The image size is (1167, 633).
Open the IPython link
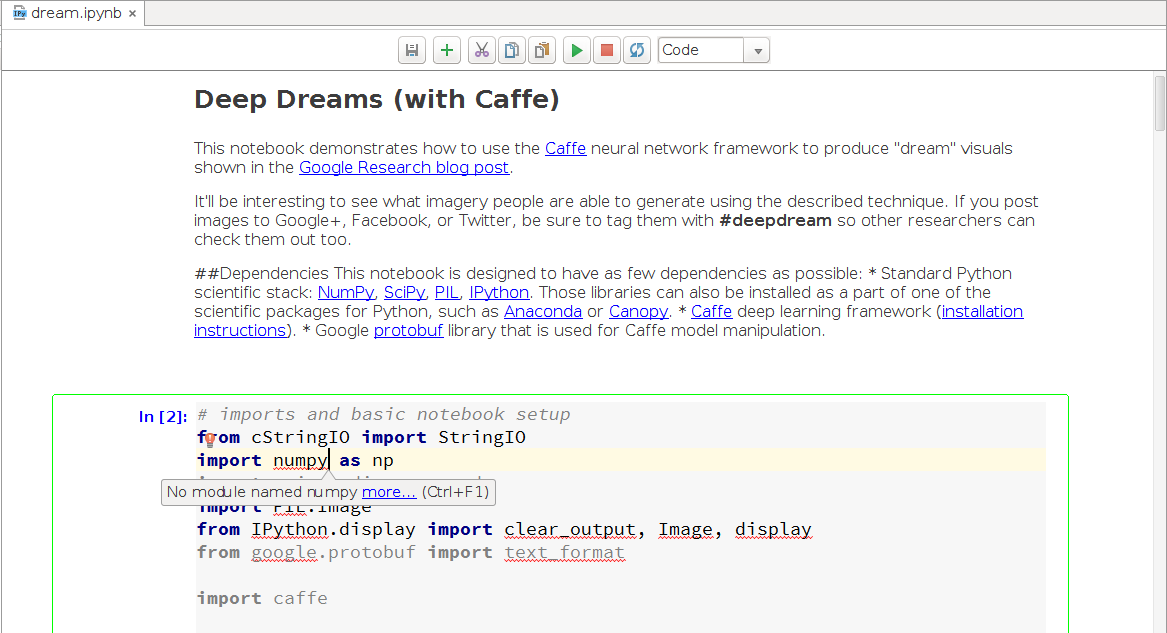[x=499, y=292]
